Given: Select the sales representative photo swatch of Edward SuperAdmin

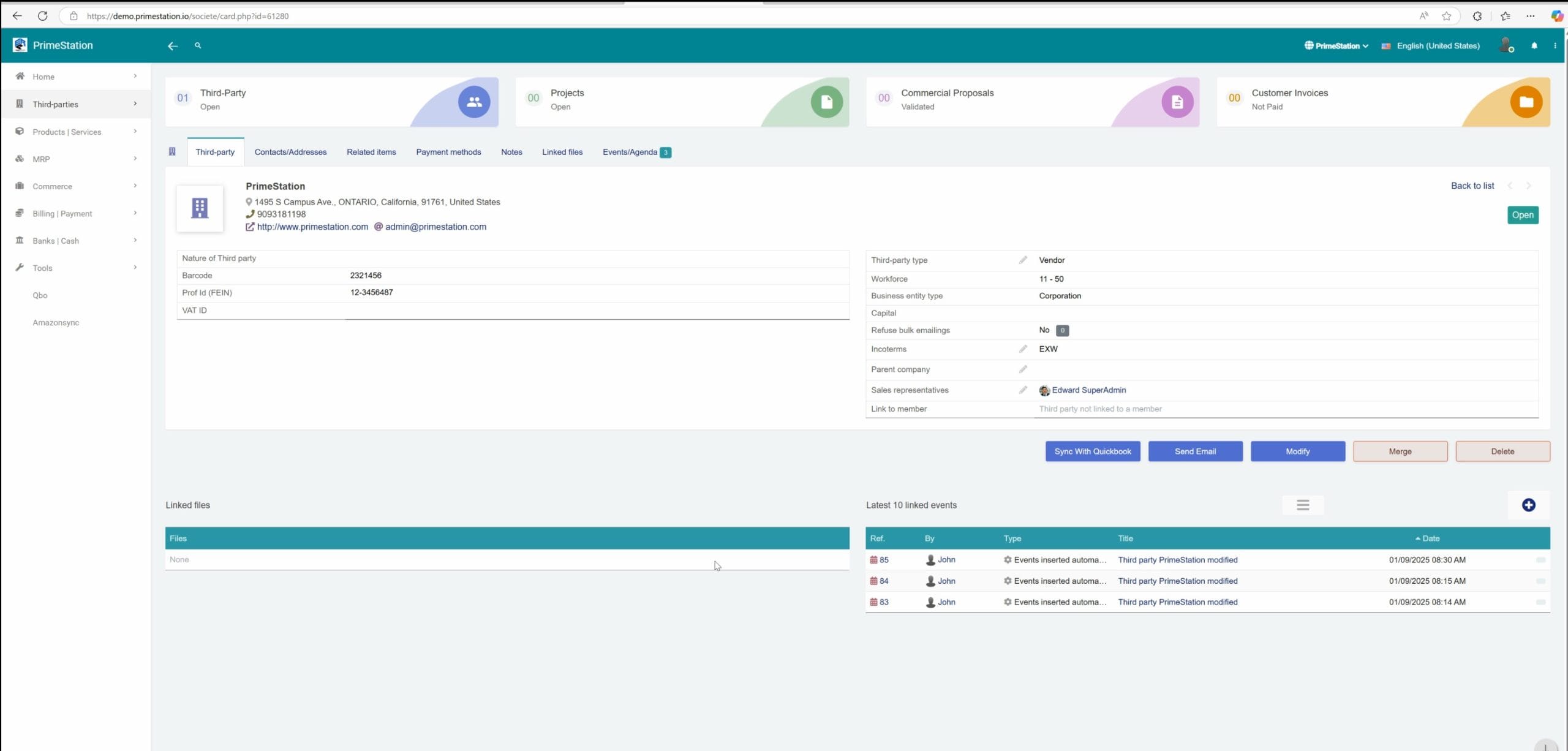Looking at the screenshot, I should [x=1044, y=390].
